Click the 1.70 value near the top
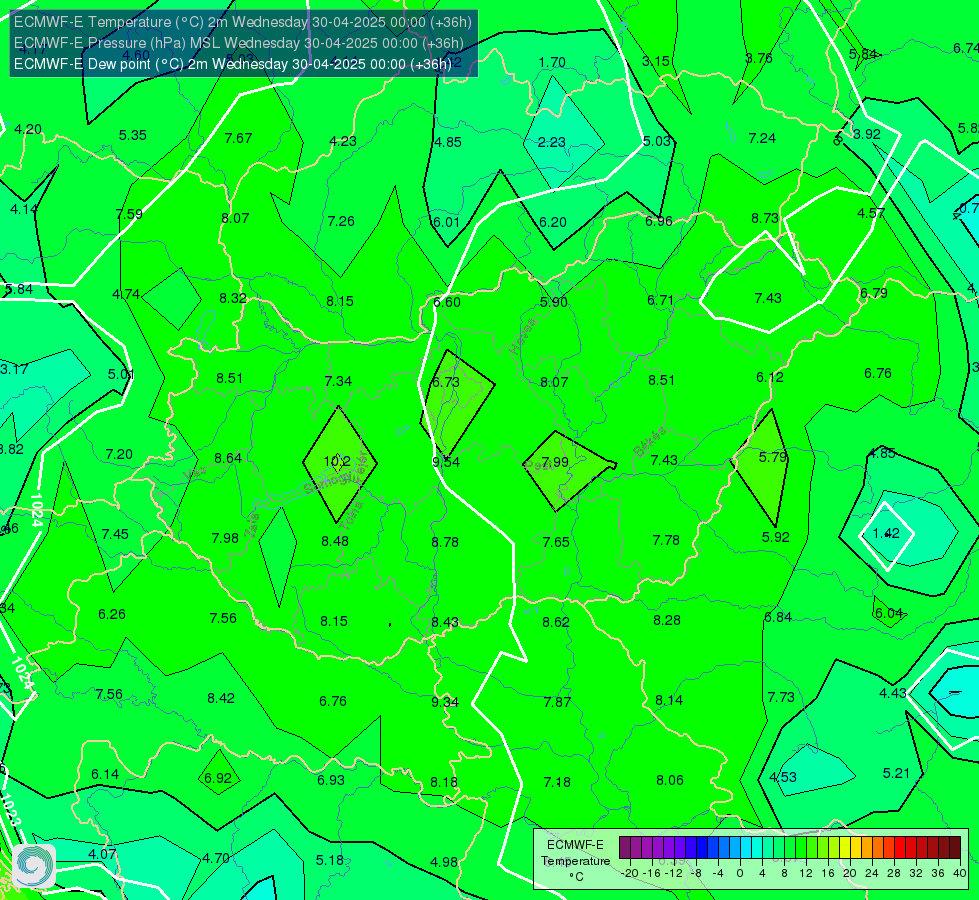The image size is (979, 900). click(x=552, y=62)
